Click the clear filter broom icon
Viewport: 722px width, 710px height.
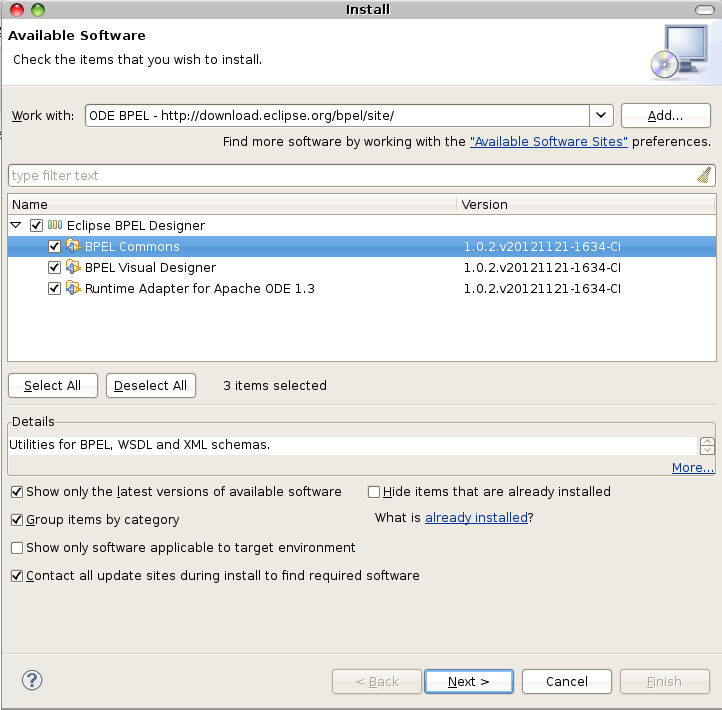(704, 175)
